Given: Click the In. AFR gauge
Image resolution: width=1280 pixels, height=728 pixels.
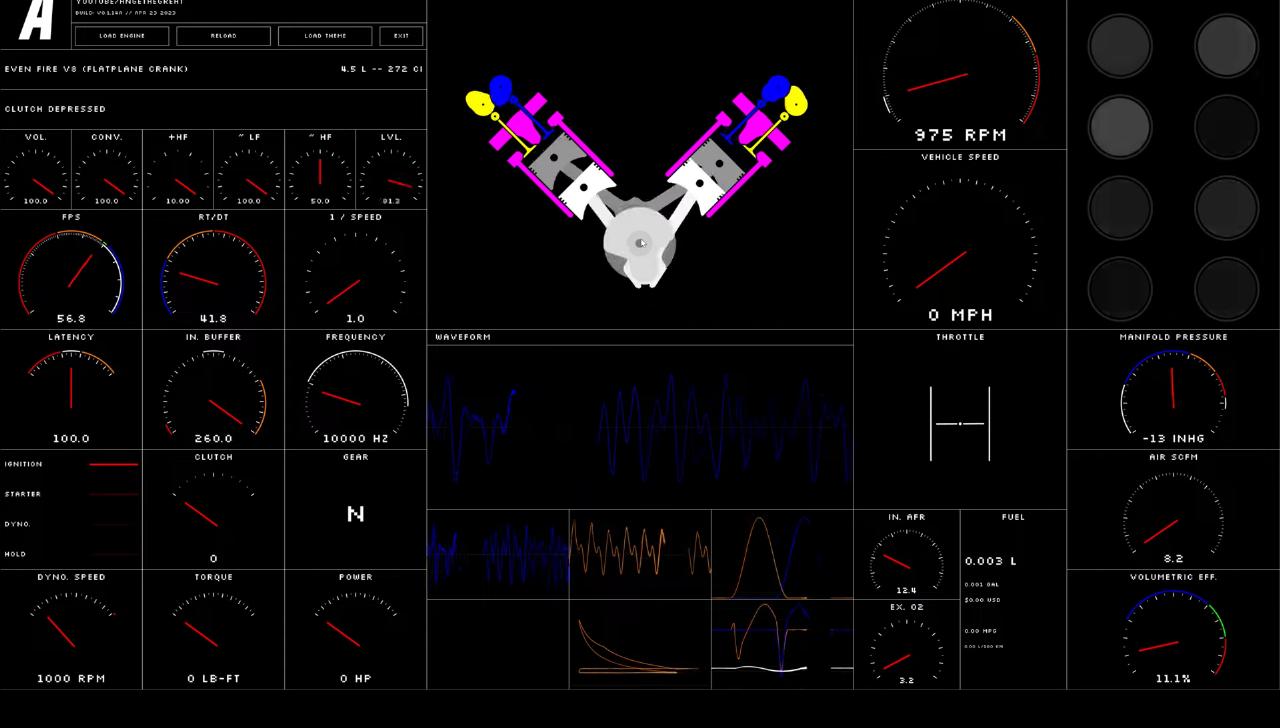Looking at the screenshot, I should [x=907, y=554].
